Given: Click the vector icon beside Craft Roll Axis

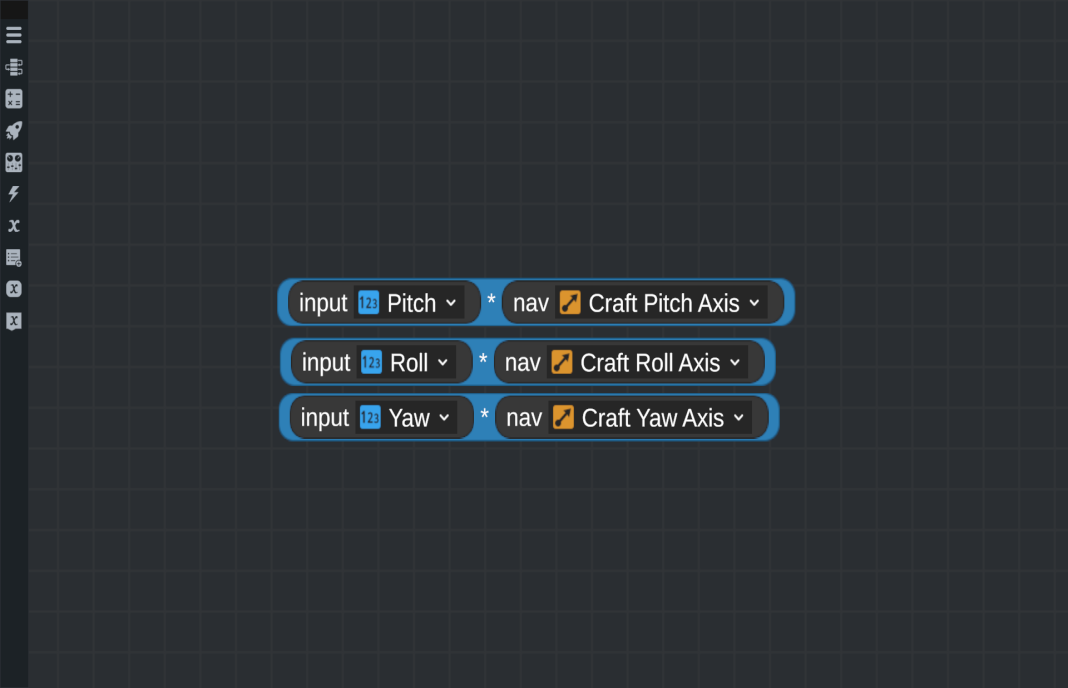Looking at the screenshot, I should (562, 362).
